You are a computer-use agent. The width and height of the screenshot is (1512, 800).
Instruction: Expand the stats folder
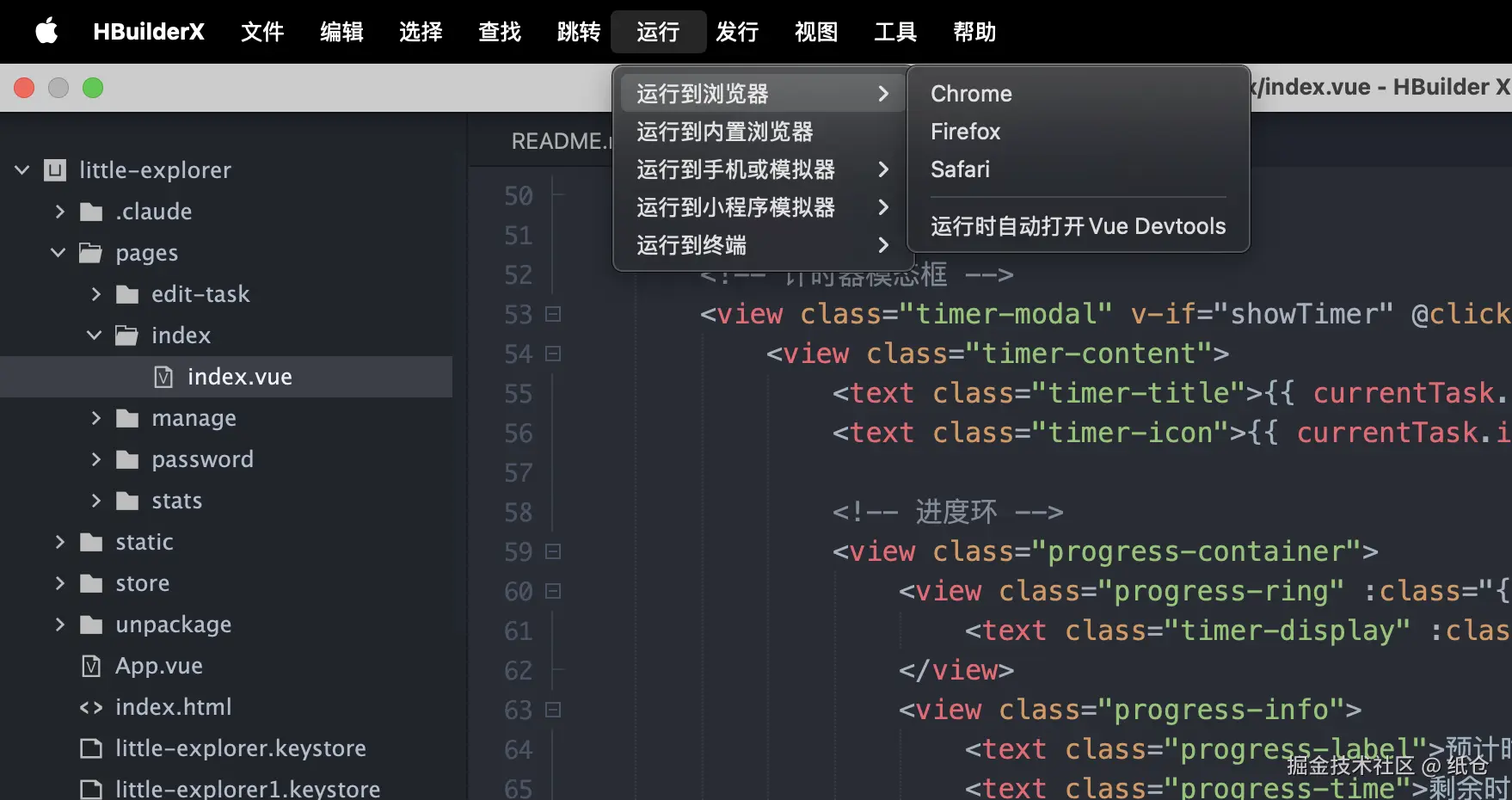95,500
